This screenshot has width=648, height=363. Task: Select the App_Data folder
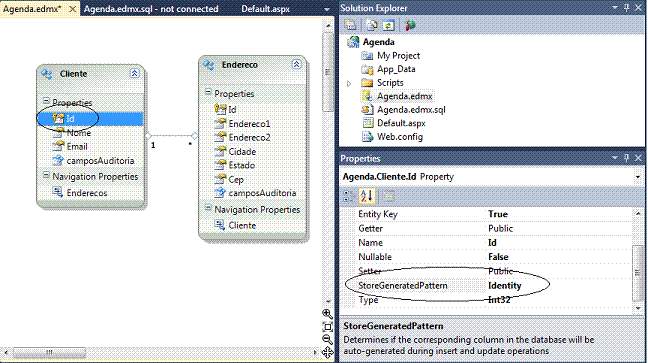tap(396, 69)
